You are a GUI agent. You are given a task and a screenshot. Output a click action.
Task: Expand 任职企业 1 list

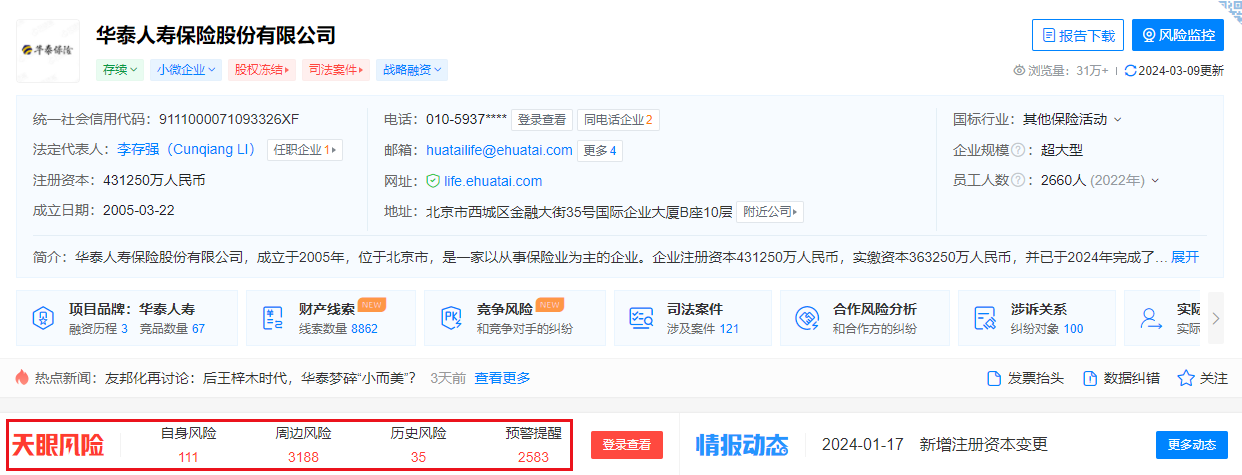point(305,150)
